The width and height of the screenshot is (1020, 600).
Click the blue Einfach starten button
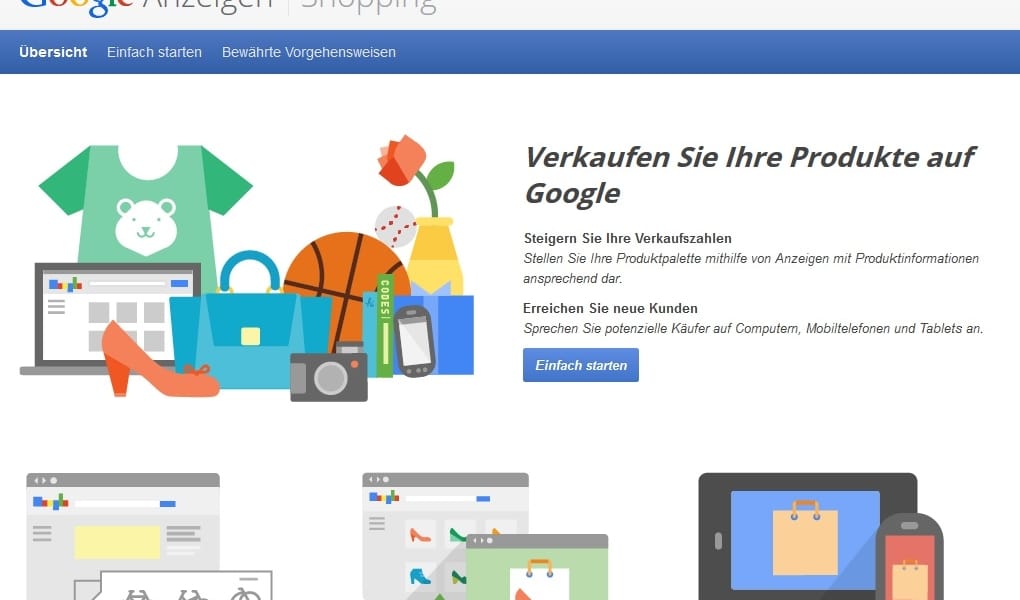click(580, 365)
